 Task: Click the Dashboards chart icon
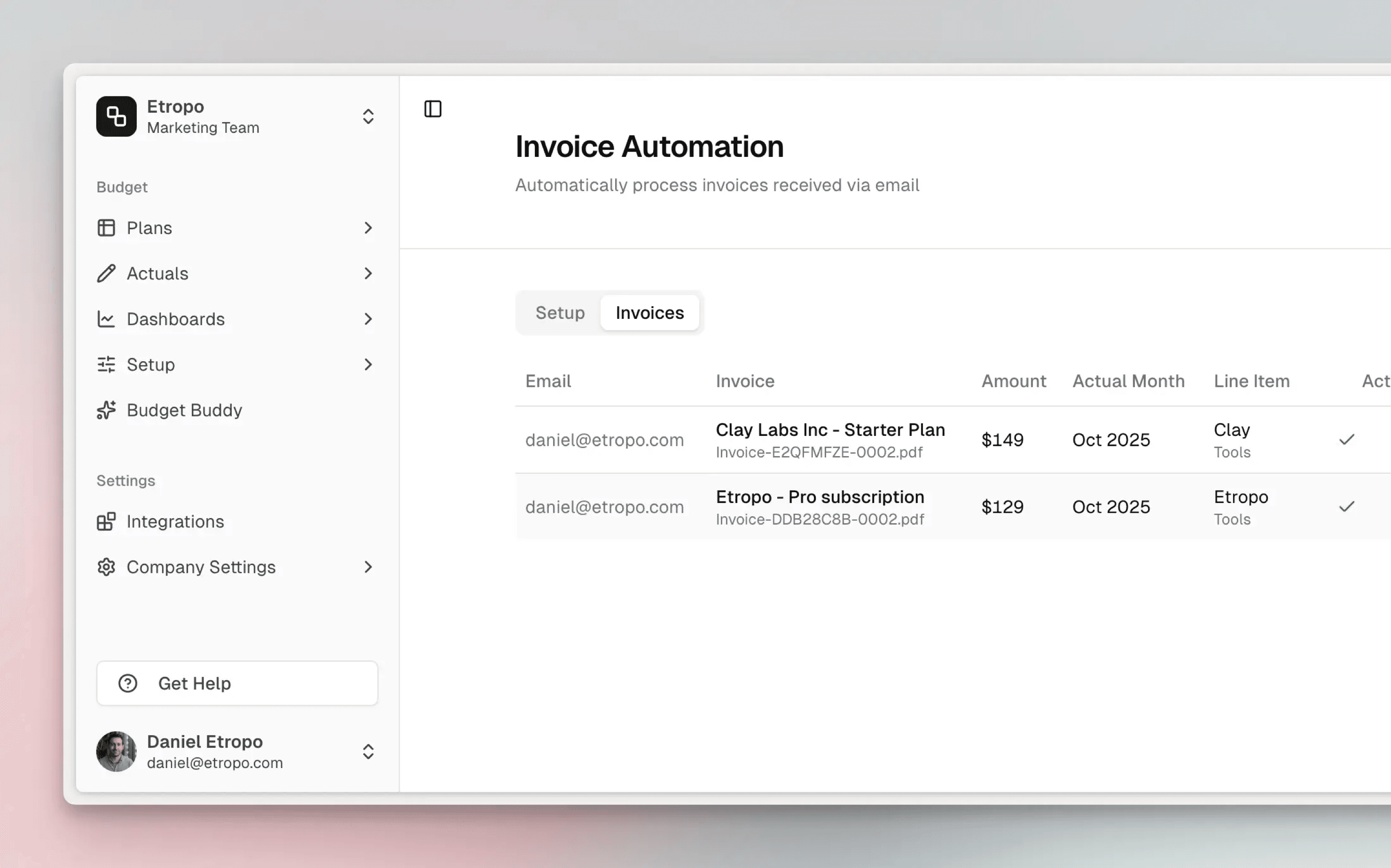click(x=106, y=318)
